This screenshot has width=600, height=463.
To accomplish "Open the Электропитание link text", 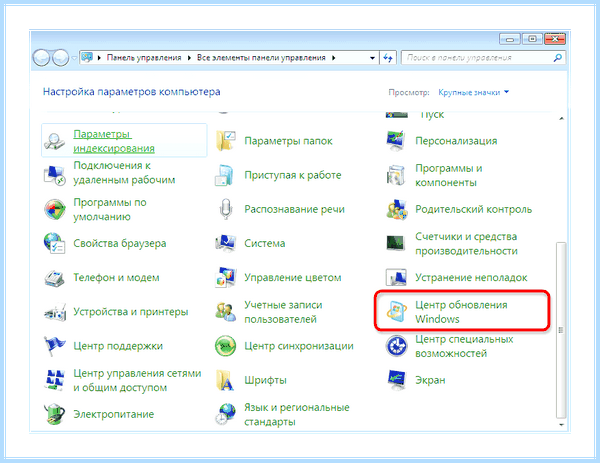I will click(113, 414).
